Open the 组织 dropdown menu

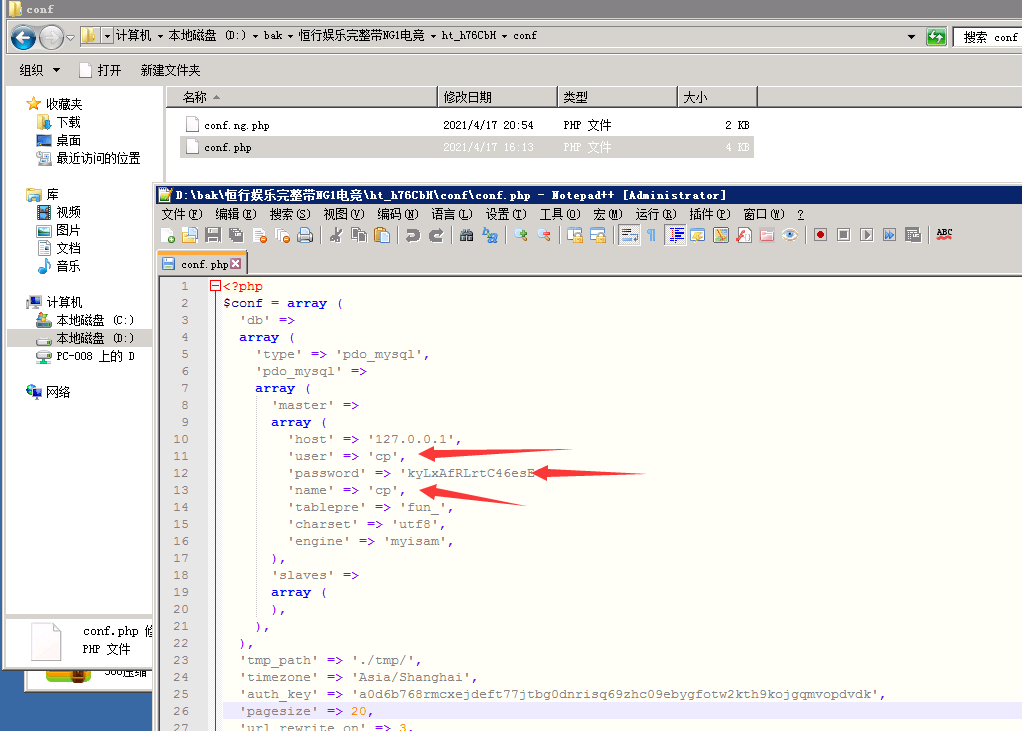tap(39, 70)
